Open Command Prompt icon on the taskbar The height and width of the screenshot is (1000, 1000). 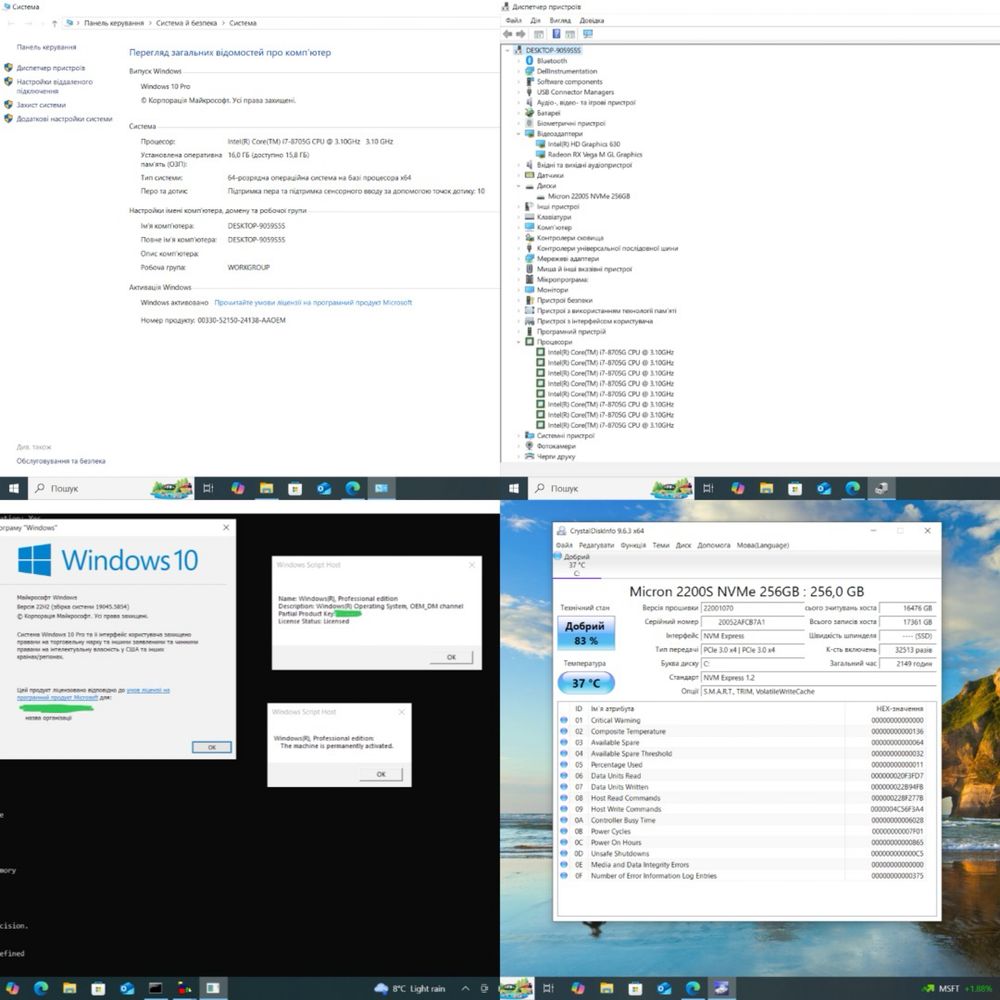(155, 989)
